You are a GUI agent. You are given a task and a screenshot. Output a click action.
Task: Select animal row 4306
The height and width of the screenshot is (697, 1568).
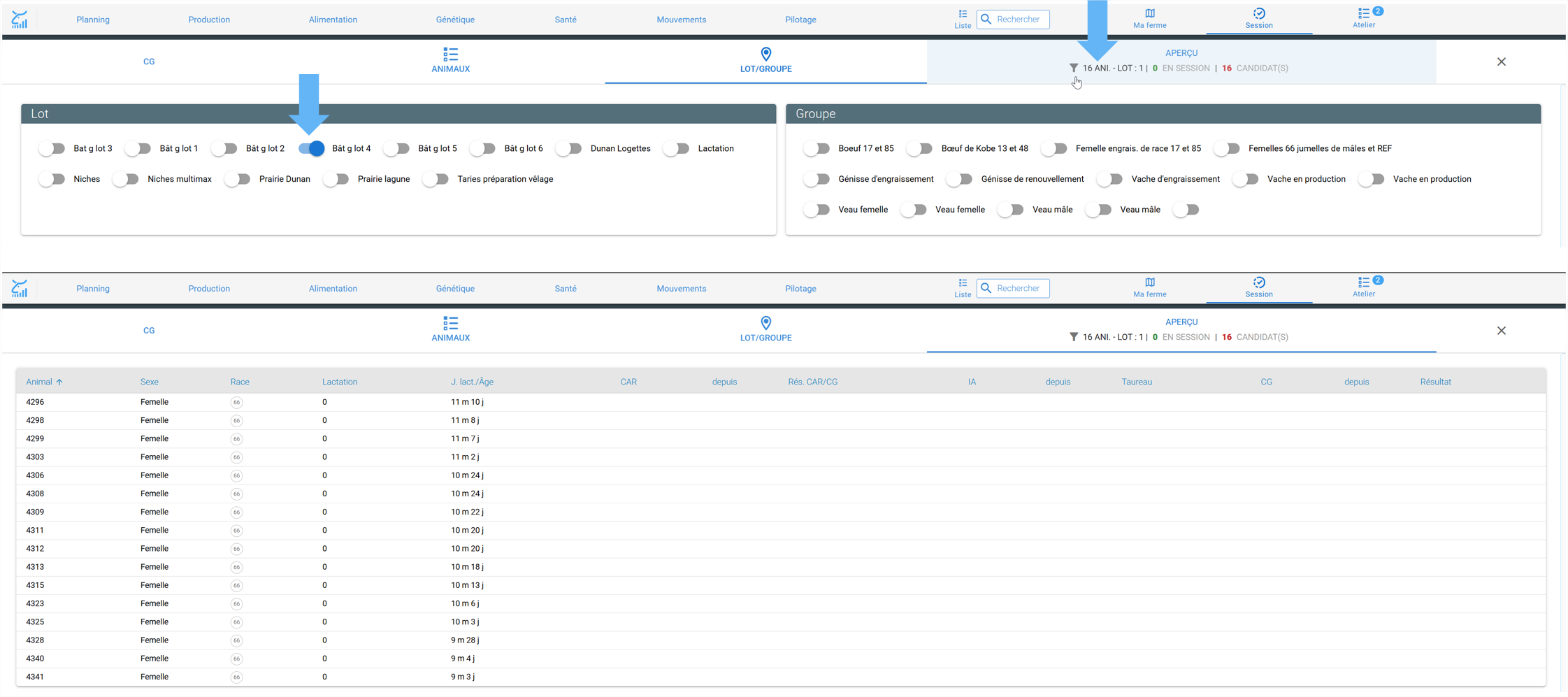point(781,475)
